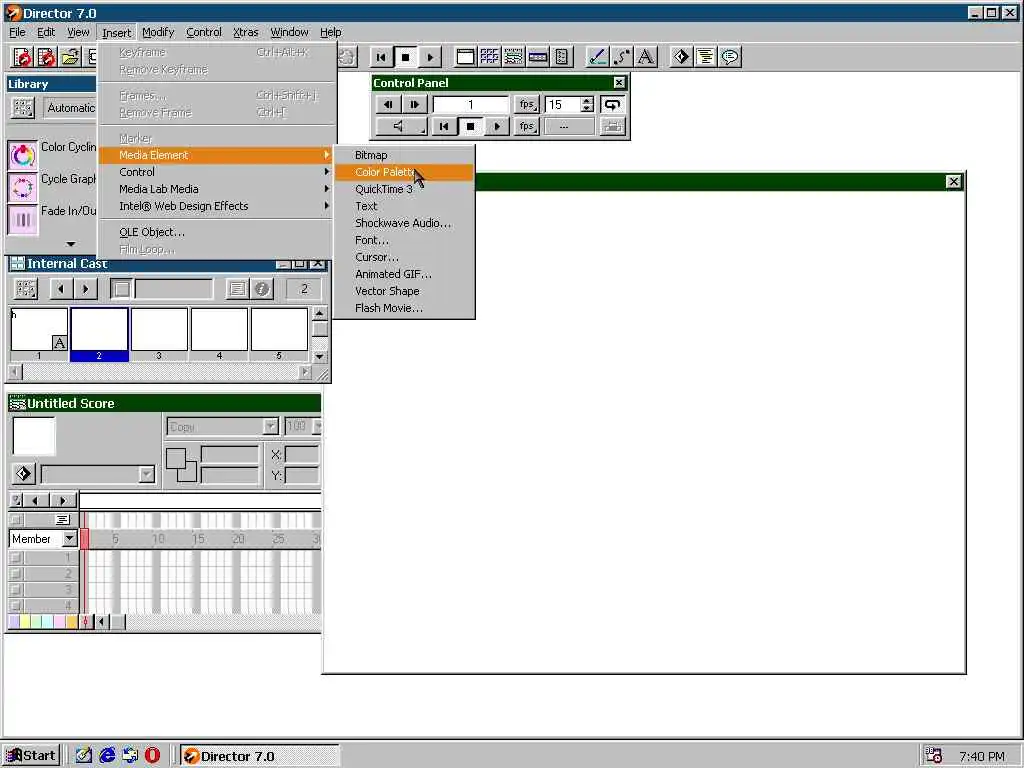Click Step Backward in Control Panel
The width and height of the screenshot is (1024, 768).
tap(389, 104)
